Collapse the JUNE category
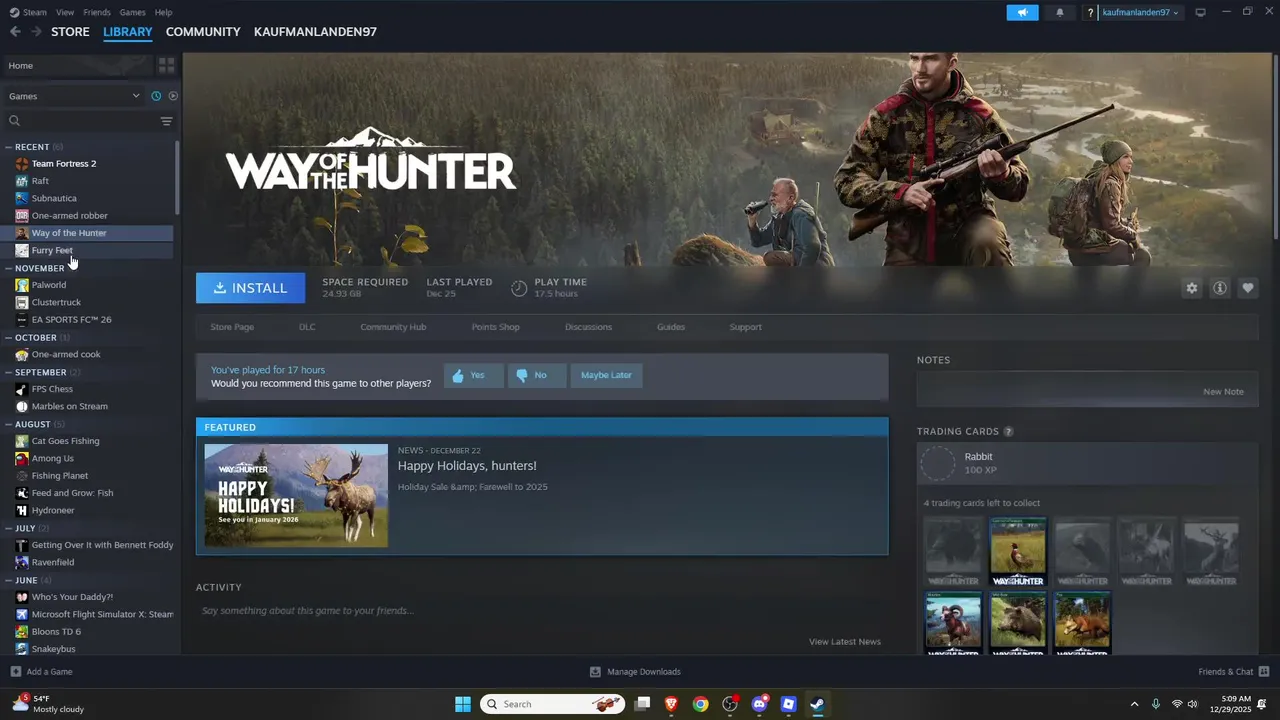Screen dimensions: 1280x720 click(x=9, y=580)
